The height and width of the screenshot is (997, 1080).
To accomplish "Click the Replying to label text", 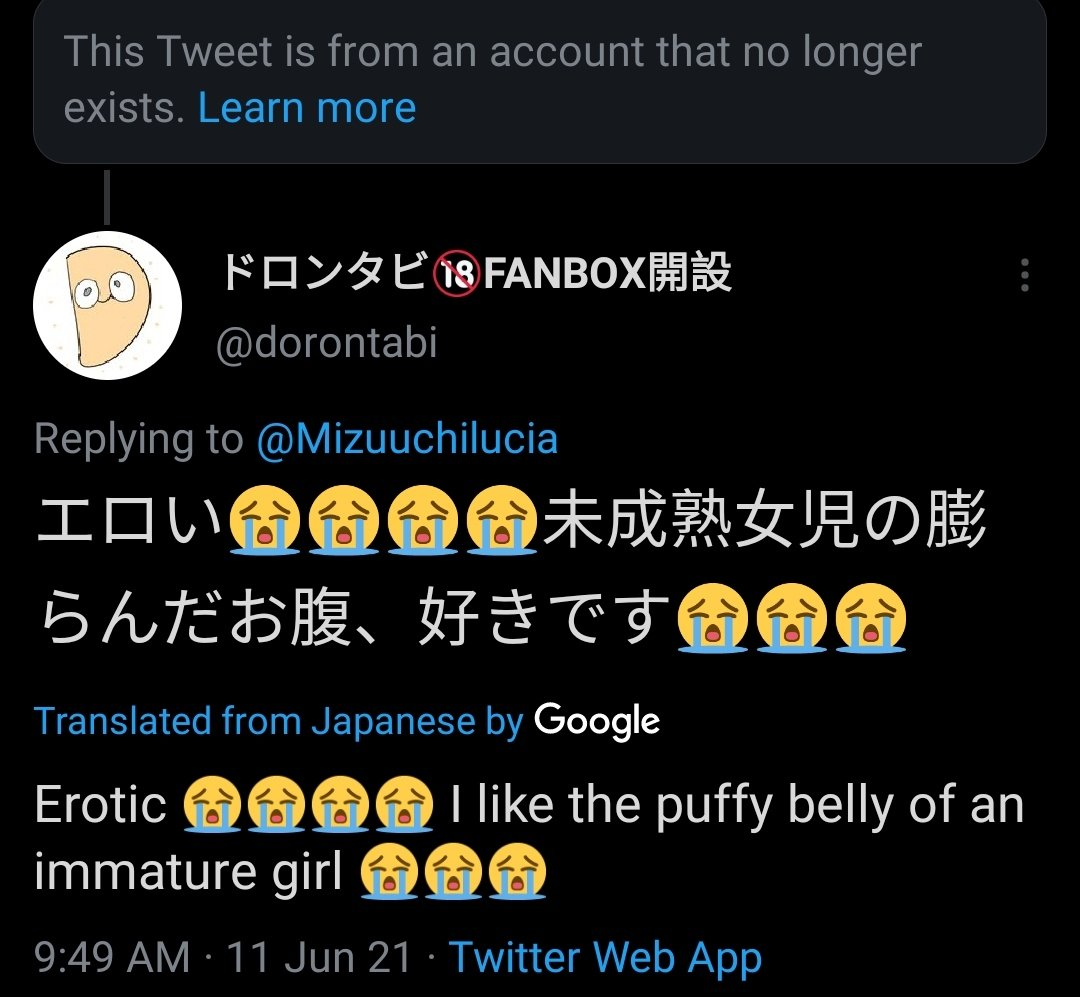I will 138,439.
